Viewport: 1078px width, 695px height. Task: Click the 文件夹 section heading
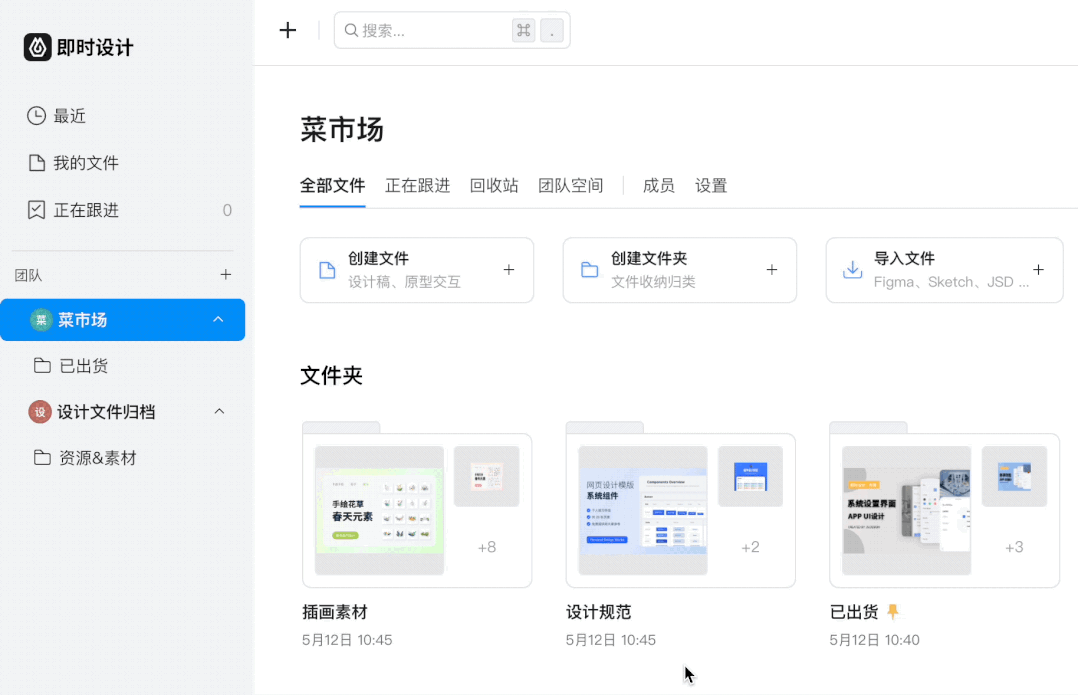[x=331, y=375]
